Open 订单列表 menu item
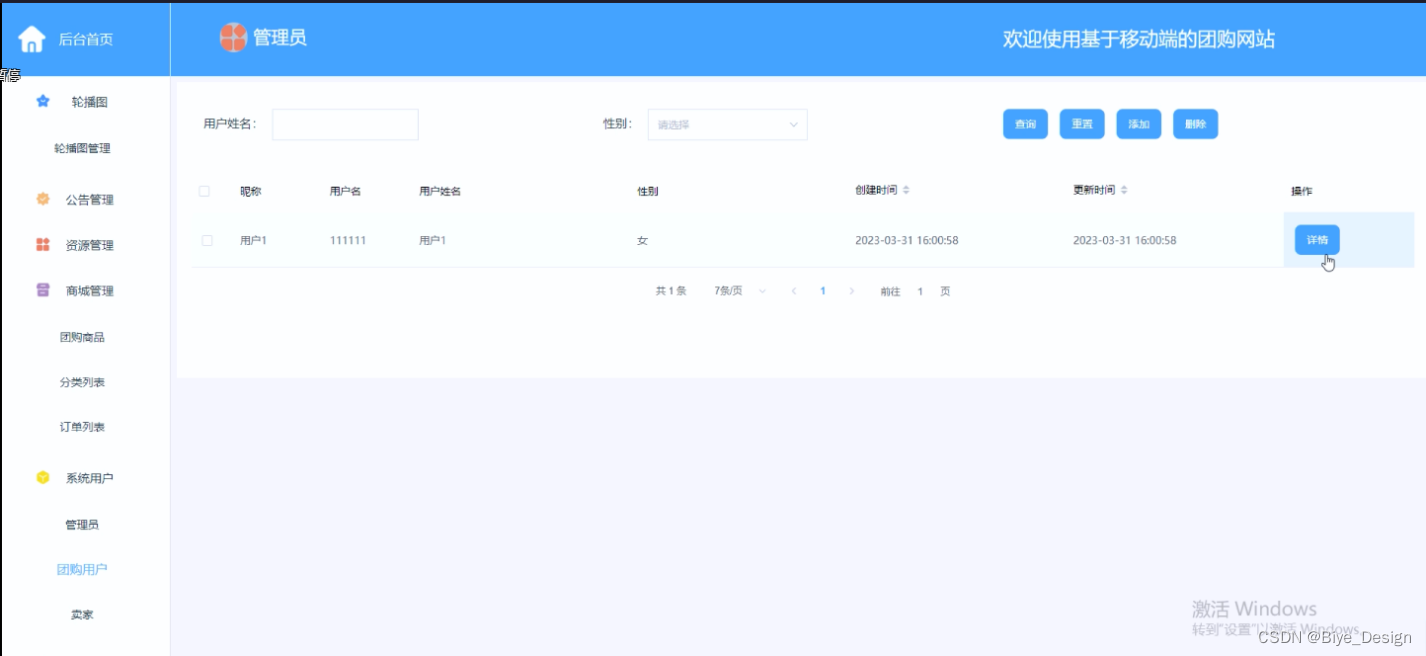This screenshot has height=656, width=1426. (82, 427)
